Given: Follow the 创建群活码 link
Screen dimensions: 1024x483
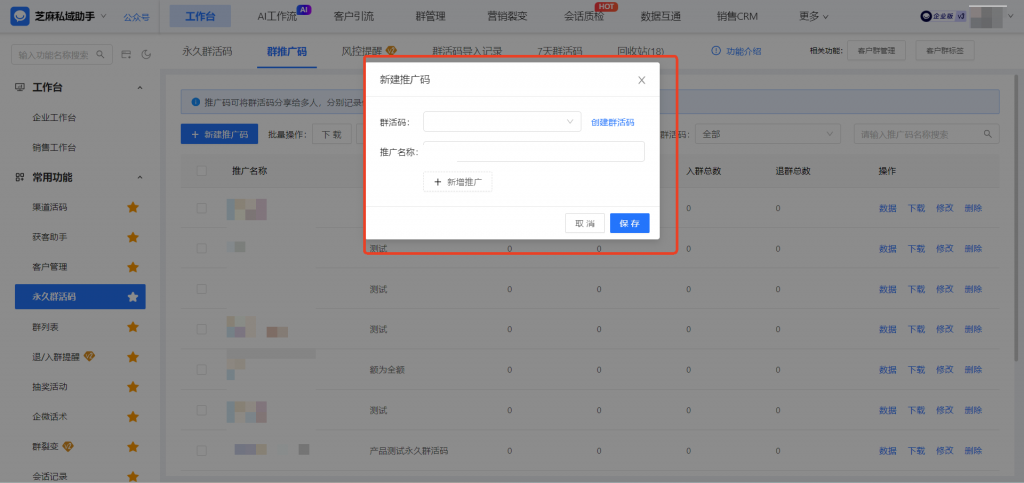Looking at the screenshot, I should point(612,122).
